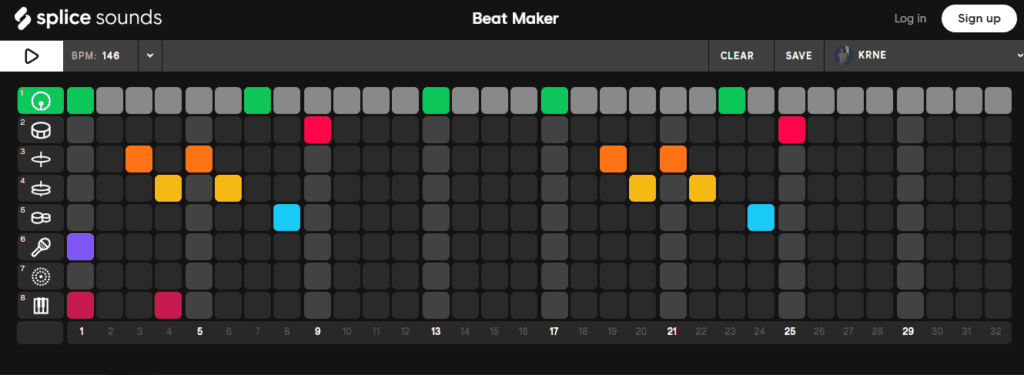Click step number 32 label
This screenshot has width=1024, height=375.
coord(996,332)
